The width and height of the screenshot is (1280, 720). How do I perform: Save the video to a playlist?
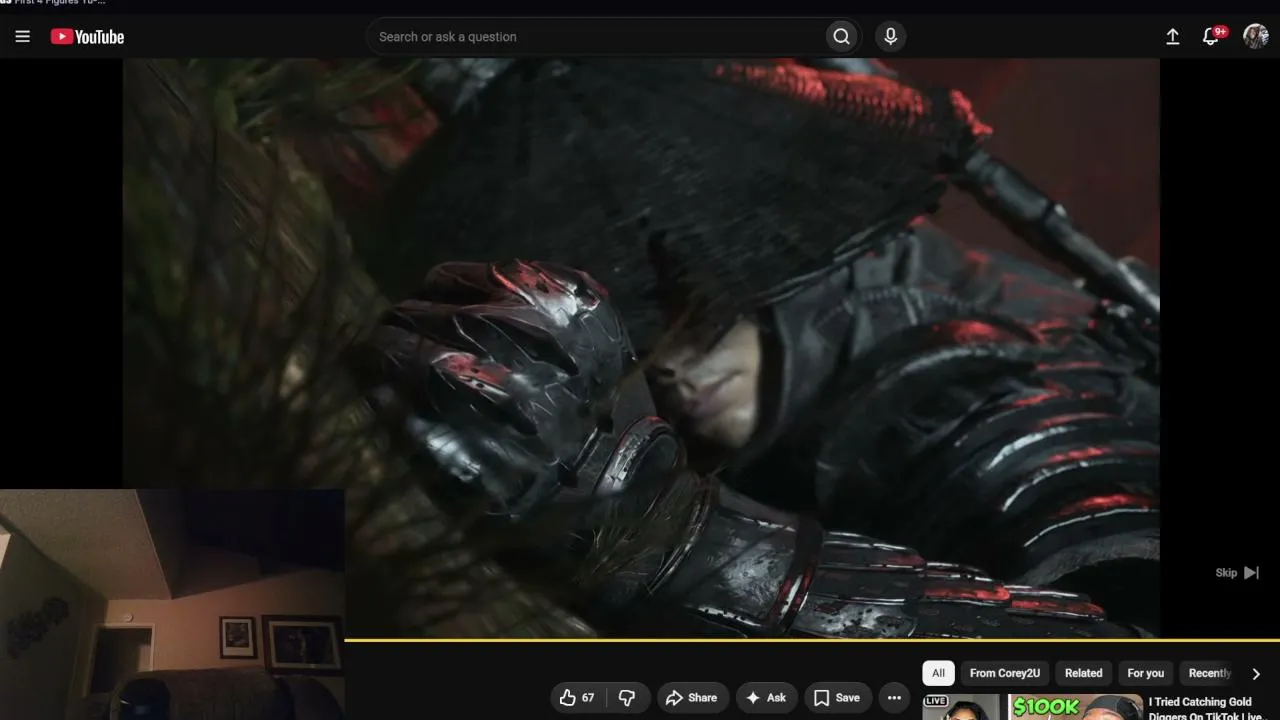coord(837,698)
